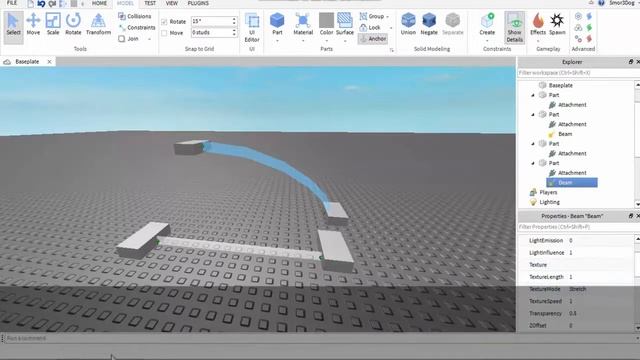The image size is (640, 360).
Task: Choose the Scale tool
Action: [53, 24]
